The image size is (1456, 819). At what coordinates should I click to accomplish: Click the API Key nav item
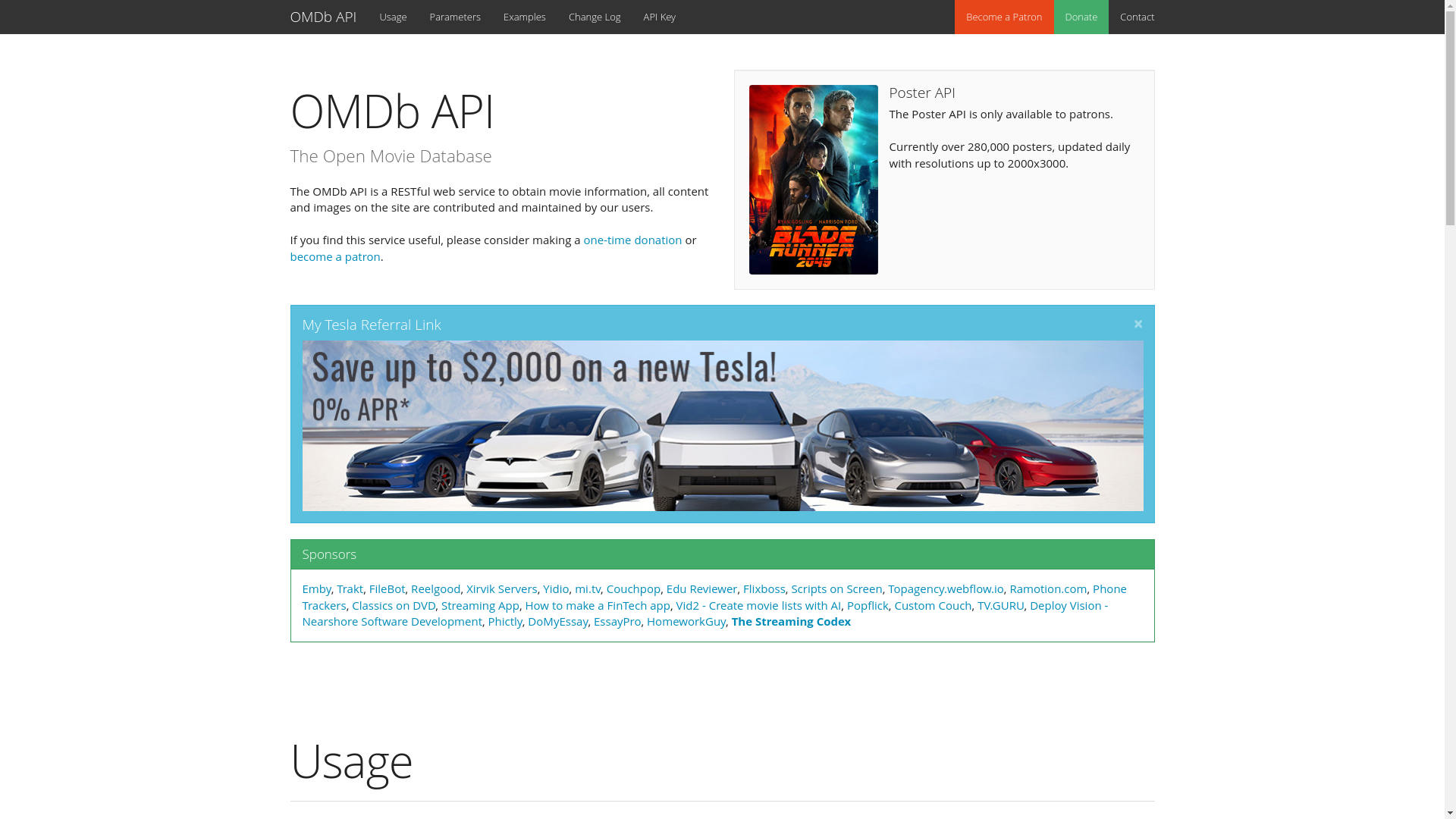click(659, 17)
